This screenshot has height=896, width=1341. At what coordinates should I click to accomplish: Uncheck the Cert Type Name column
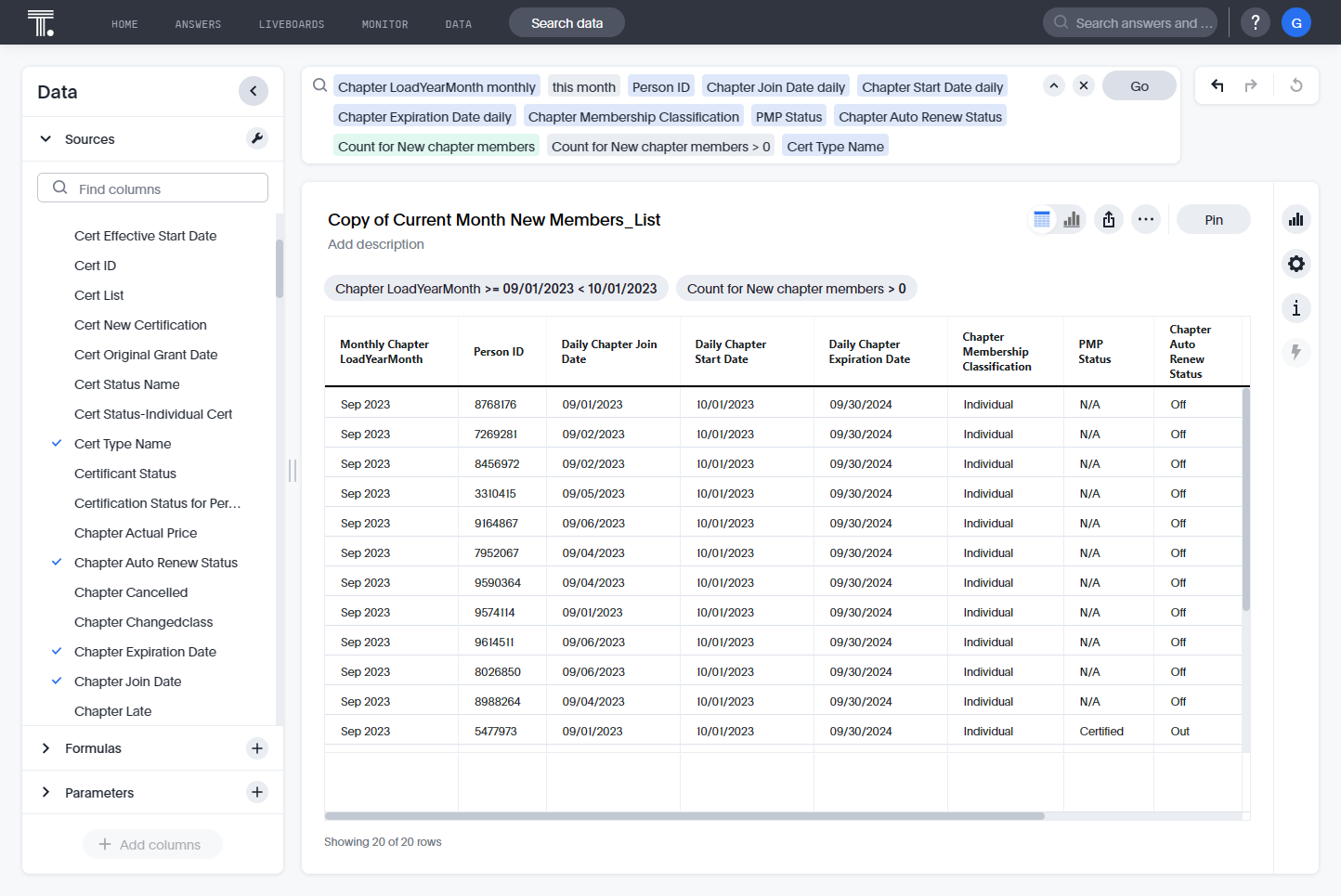tap(57, 444)
